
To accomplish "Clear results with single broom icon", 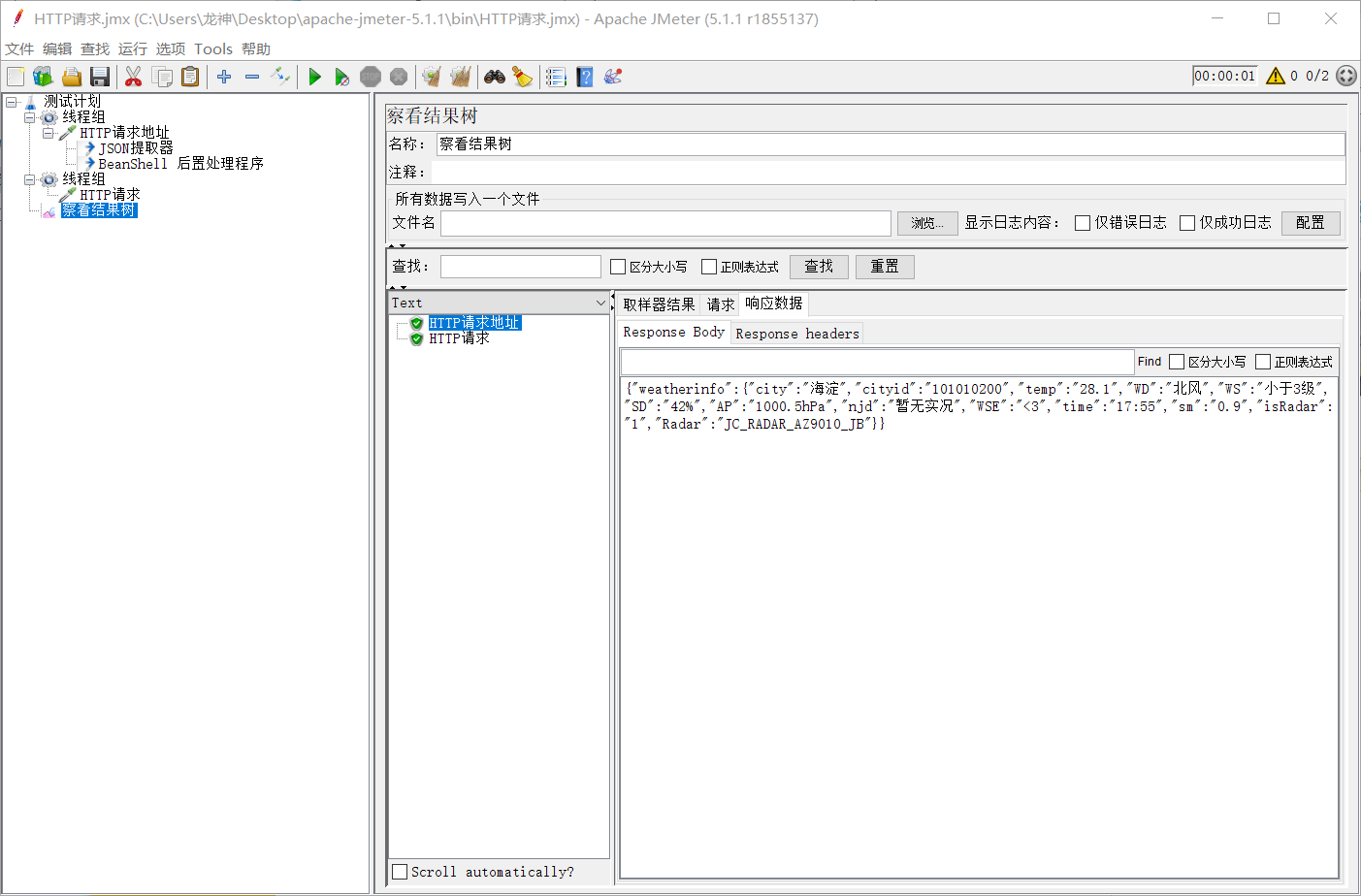I will click(432, 77).
